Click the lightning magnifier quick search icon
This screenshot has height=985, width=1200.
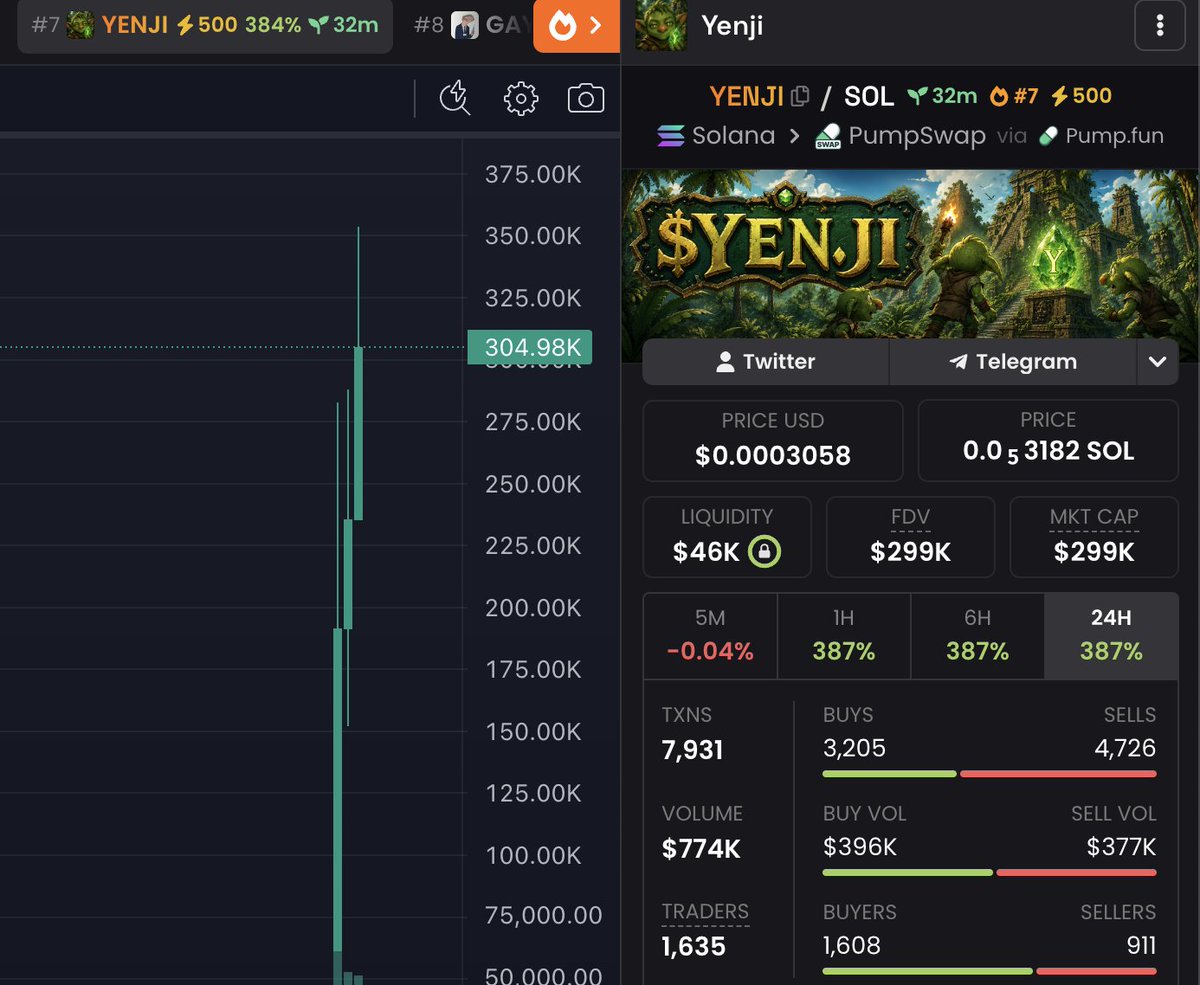tap(455, 98)
